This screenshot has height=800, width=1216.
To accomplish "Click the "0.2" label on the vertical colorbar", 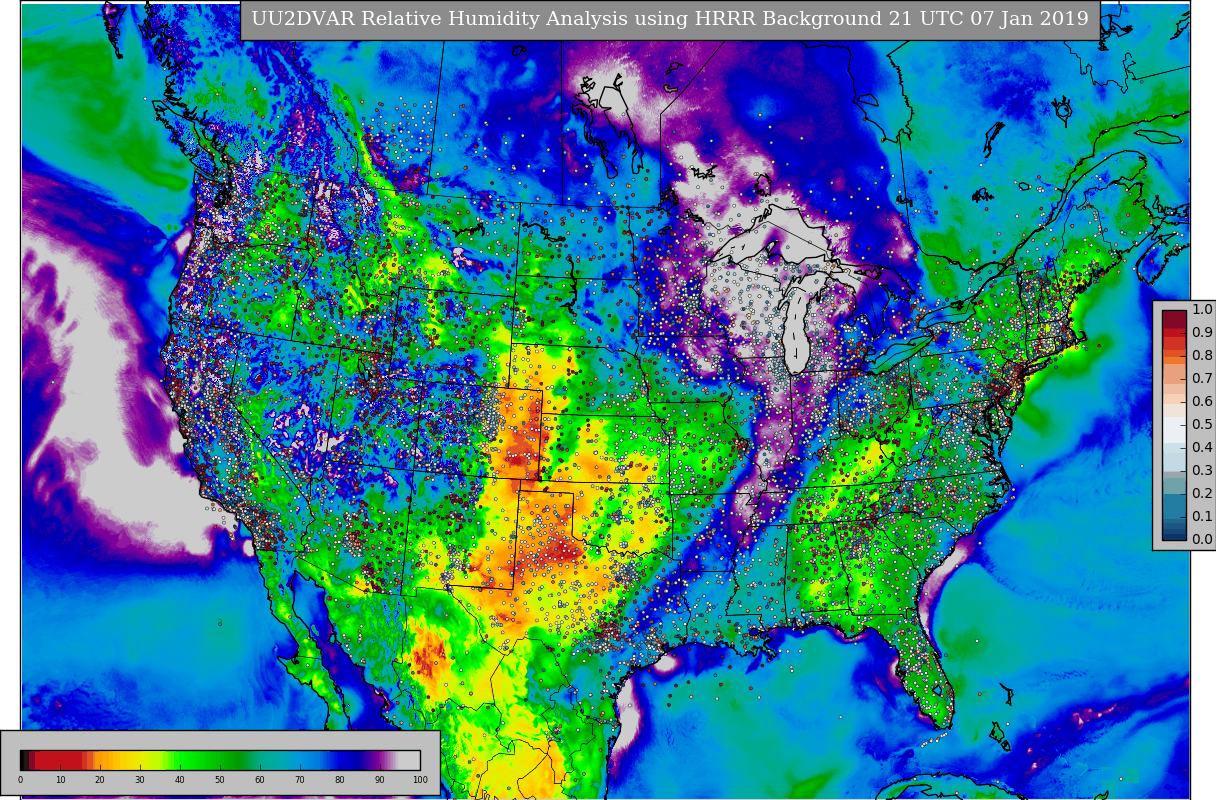I will (1202, 493).
